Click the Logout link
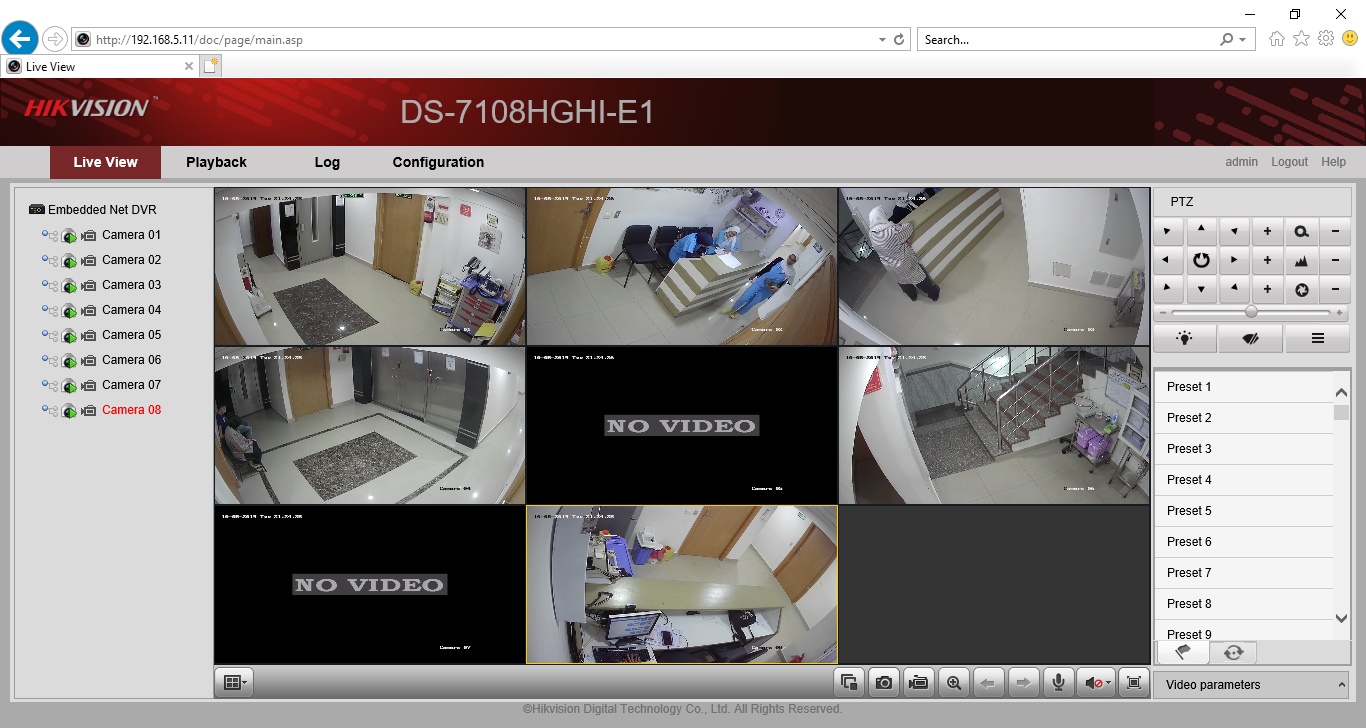 tap(1289, 162)
